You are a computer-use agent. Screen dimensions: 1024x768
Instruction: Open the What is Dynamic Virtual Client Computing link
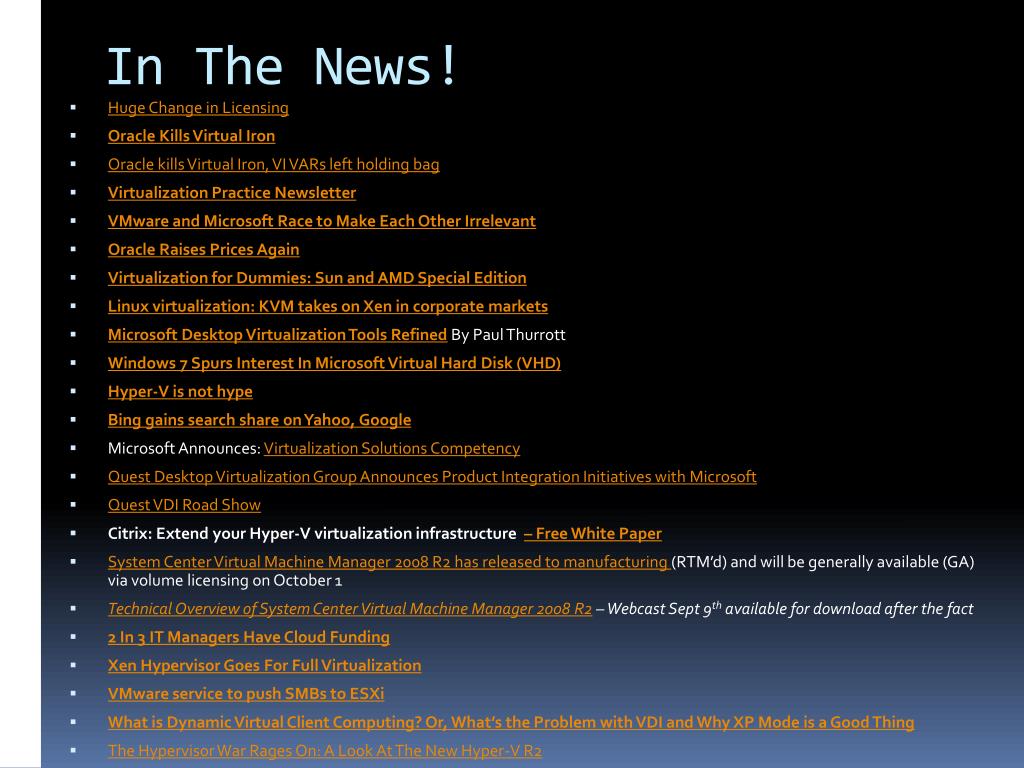[x=511, y=722]
